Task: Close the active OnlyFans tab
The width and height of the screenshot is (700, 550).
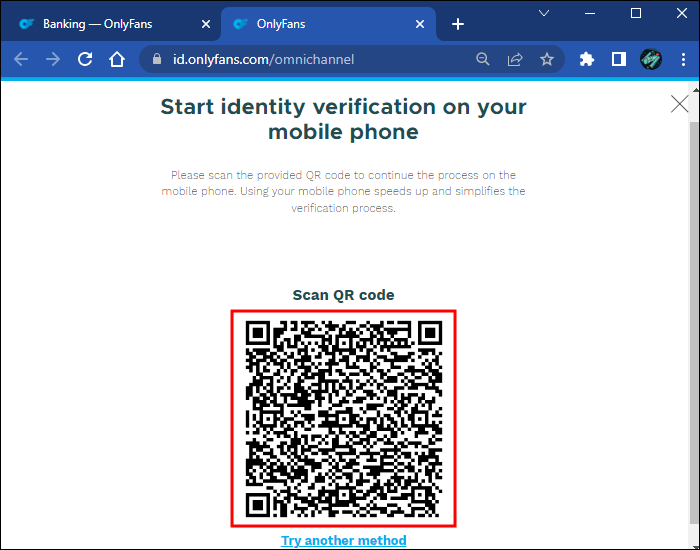Action: coord(420,24)
